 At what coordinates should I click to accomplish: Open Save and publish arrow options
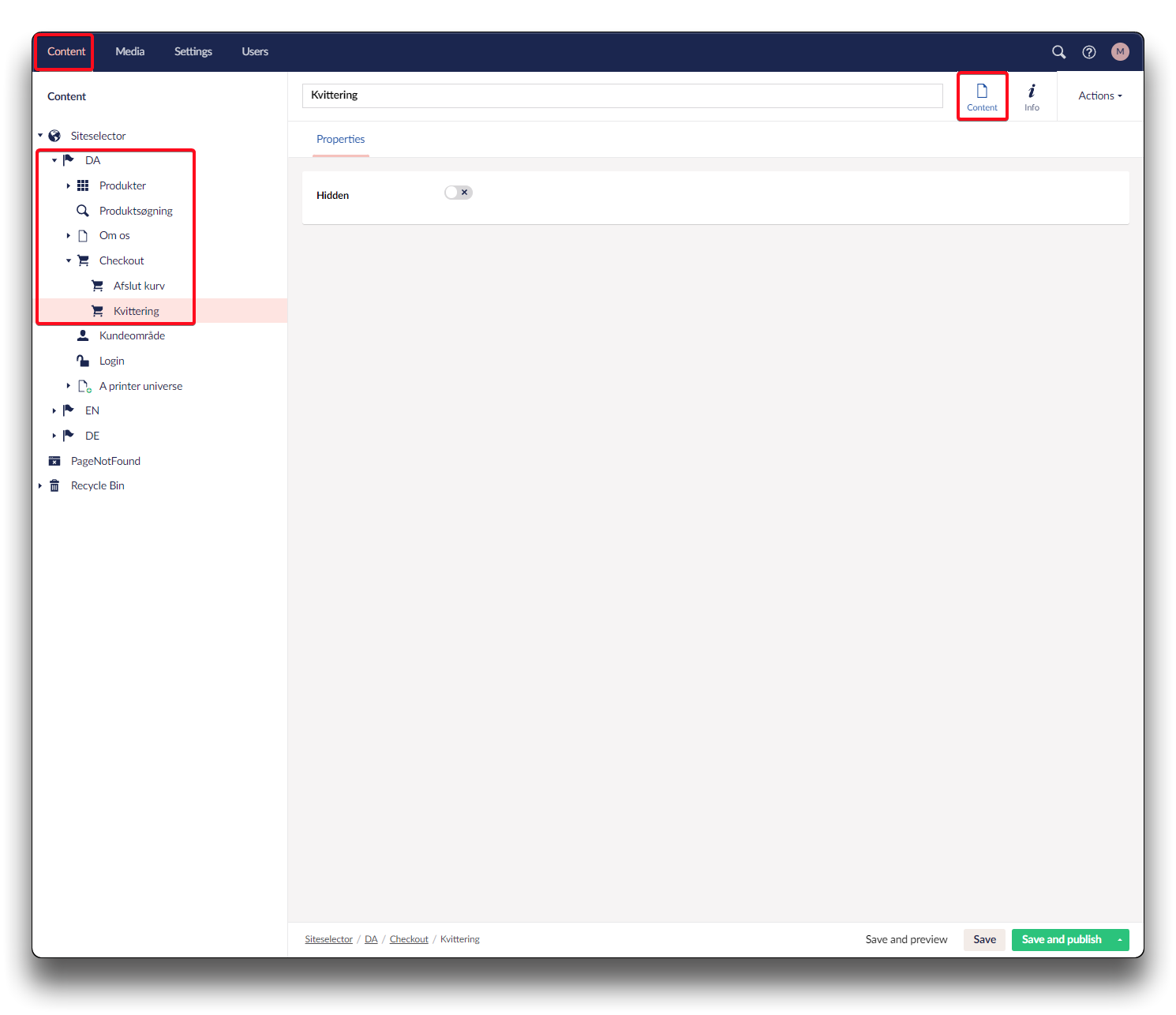1119,940
